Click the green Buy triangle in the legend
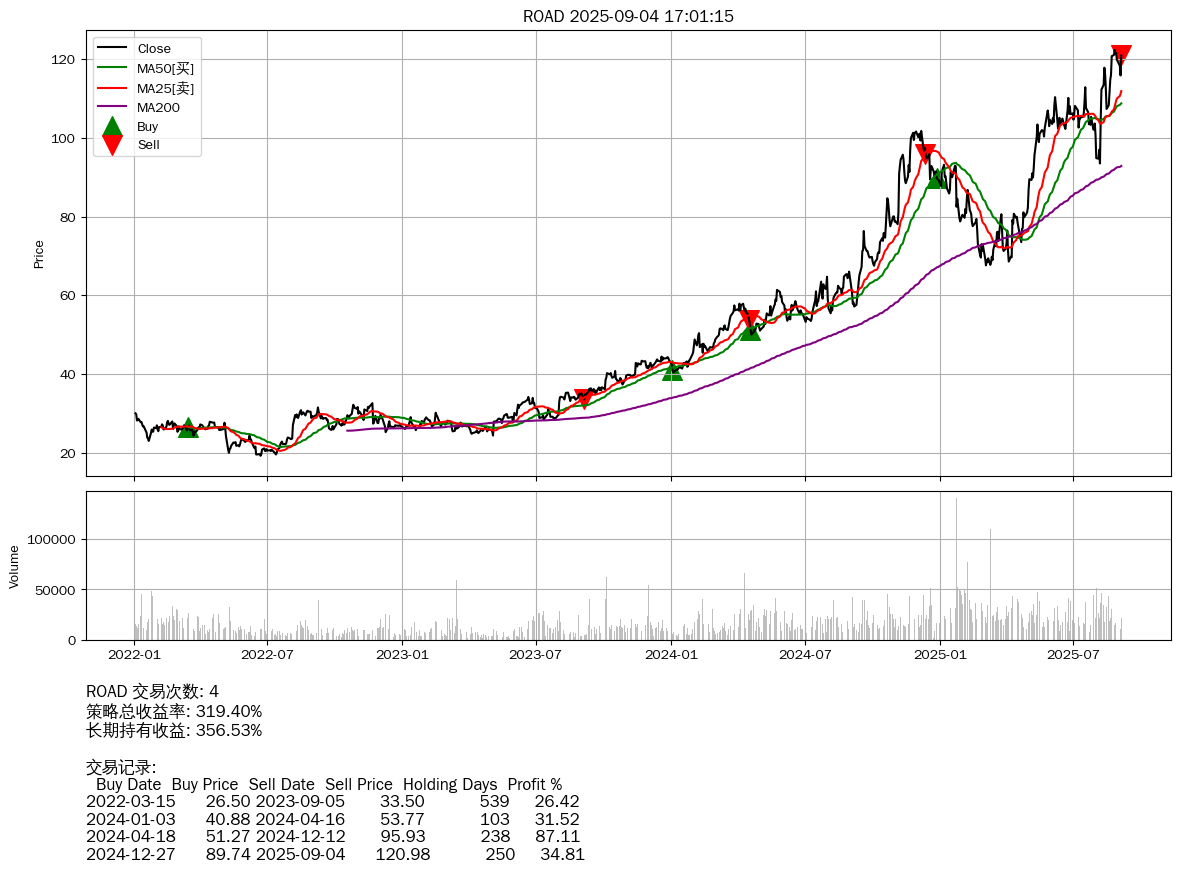Viewport: 1180px width, 872px height. [112, 127]
